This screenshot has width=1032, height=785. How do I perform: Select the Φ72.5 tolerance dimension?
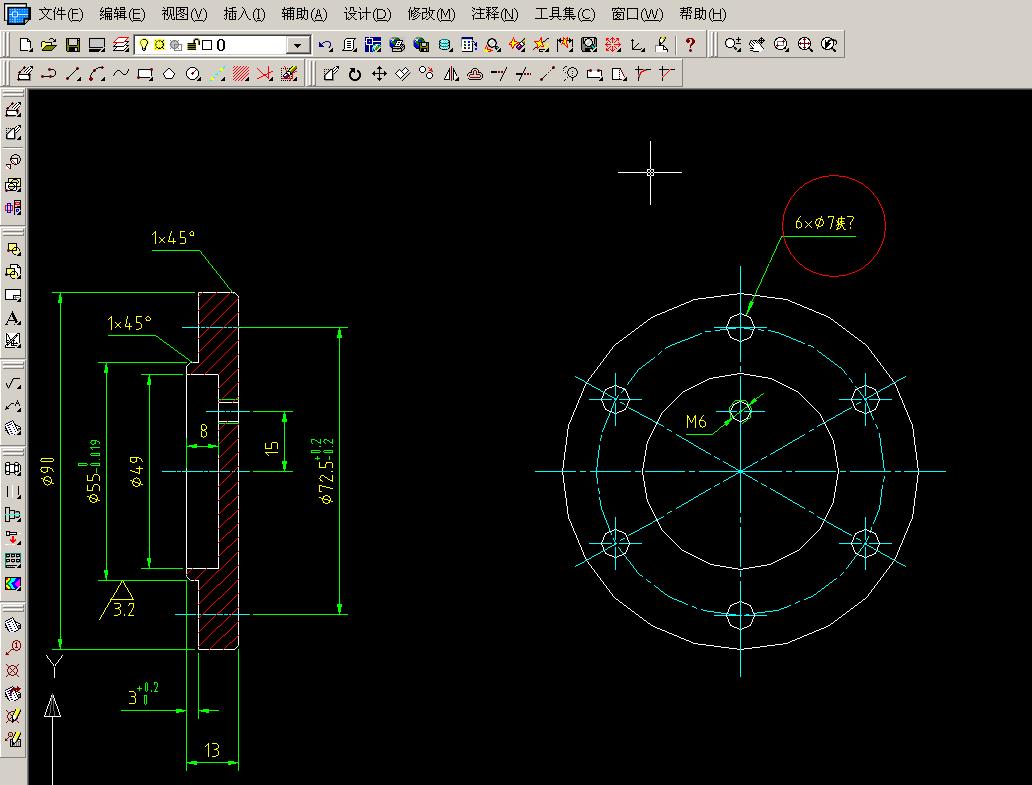pyautogui.click(x=326, y=470)
